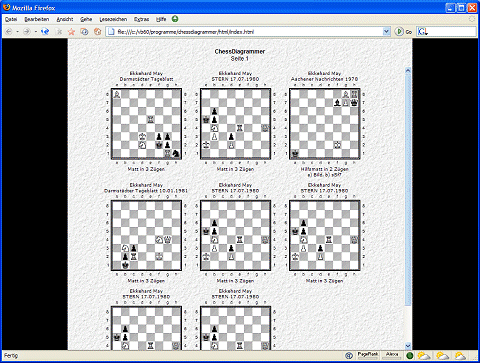Click the first weather forecast icon

tap(424, 356)
